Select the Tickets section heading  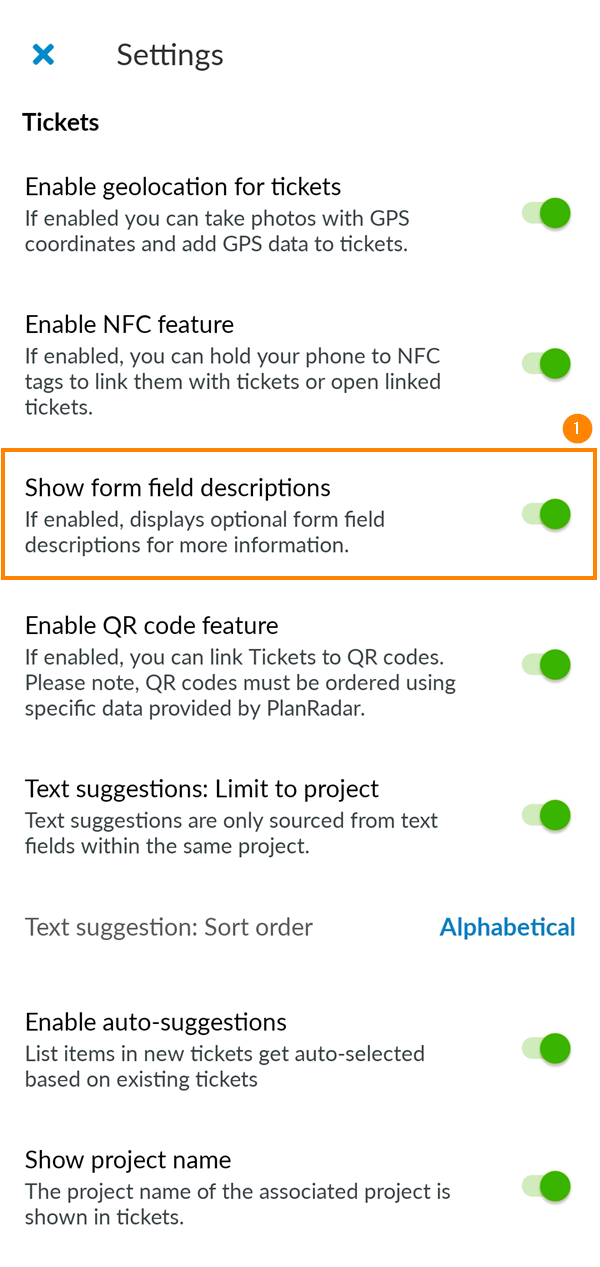click(x=60, y=122)
